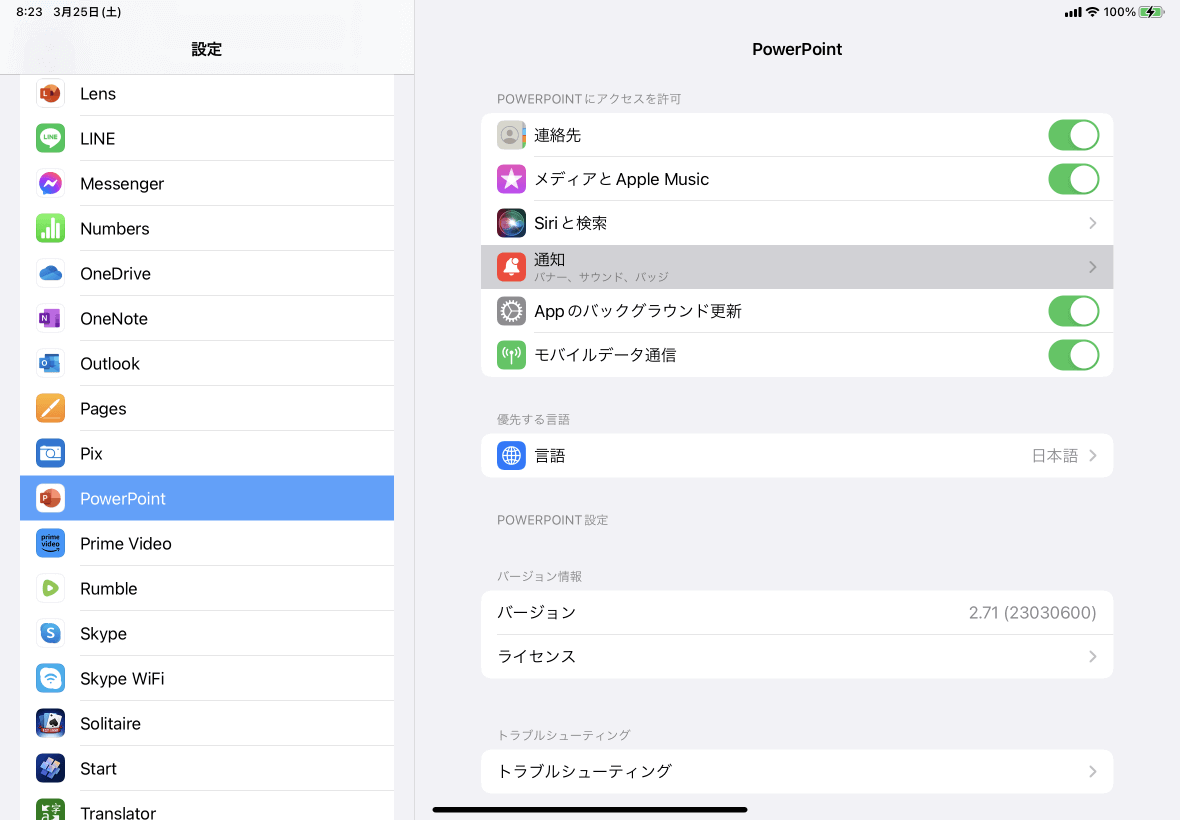1180x820 pixels.
Task: Open Messenger icon in sidebar
Action: pos(50,183)
